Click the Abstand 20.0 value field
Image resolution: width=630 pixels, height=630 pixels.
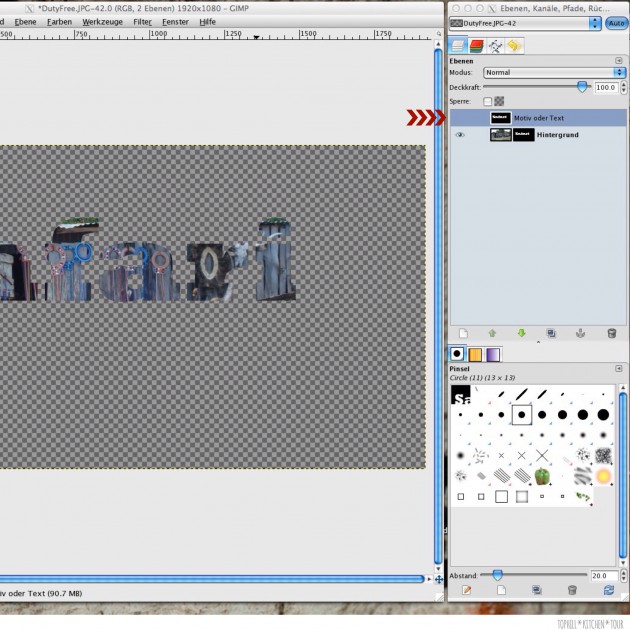tap(604, 576)
